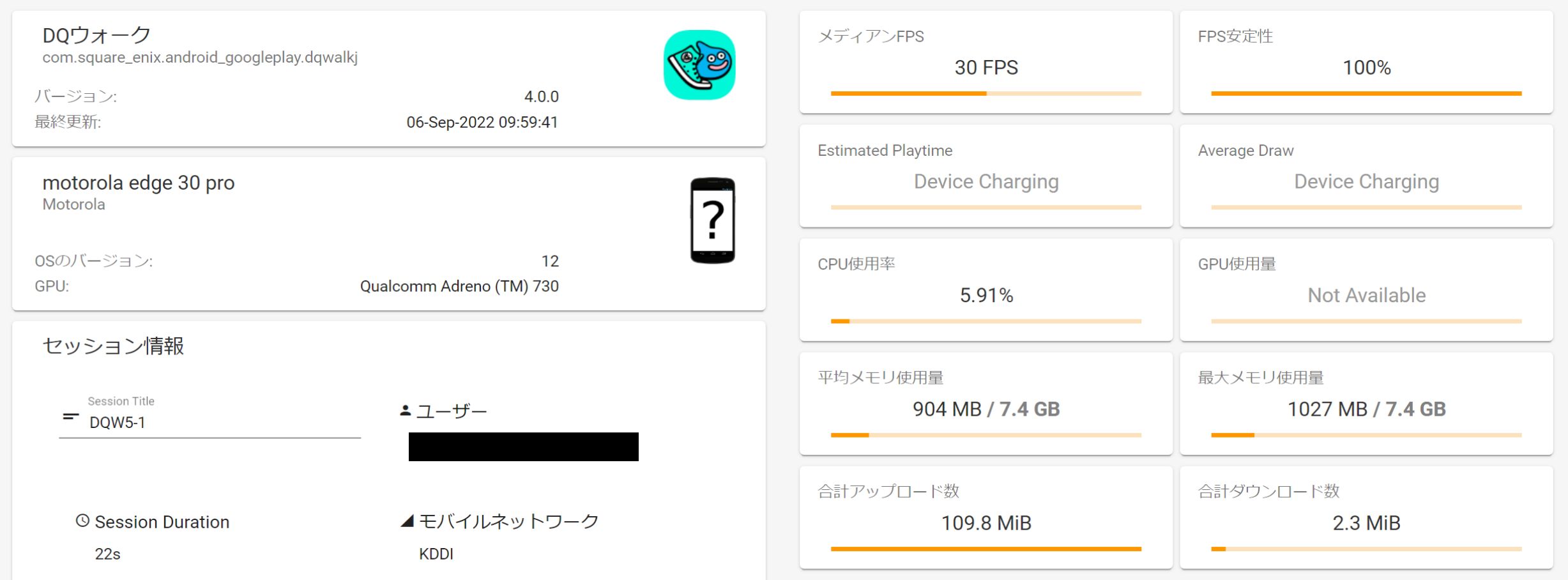Click the FPS stability 100% card
Image resolution: width=1568 pixels, height=580 pixels.
coord(1366,63)
